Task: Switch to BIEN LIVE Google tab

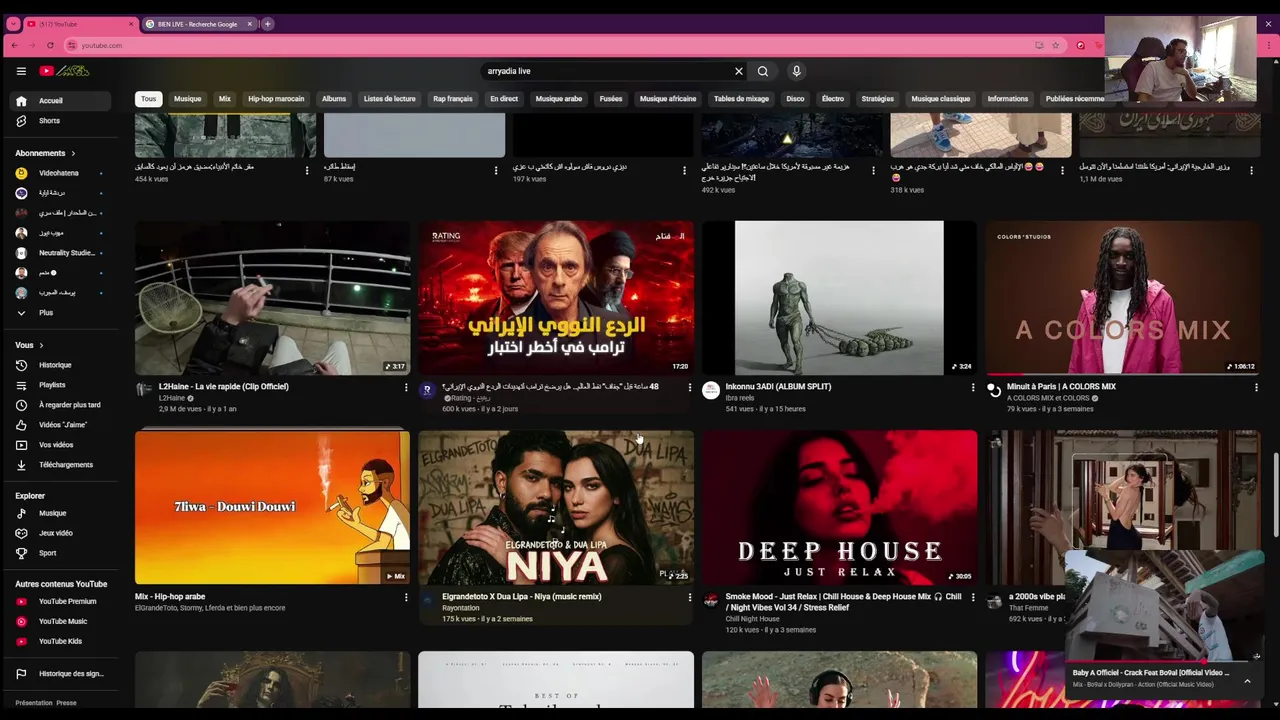Action: pyautogui.click(x=198, y=24)
